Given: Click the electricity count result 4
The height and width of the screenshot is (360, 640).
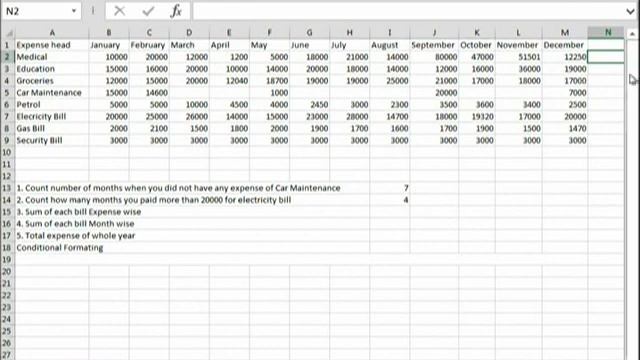Looking at the screenshot, I should [390, 200].
